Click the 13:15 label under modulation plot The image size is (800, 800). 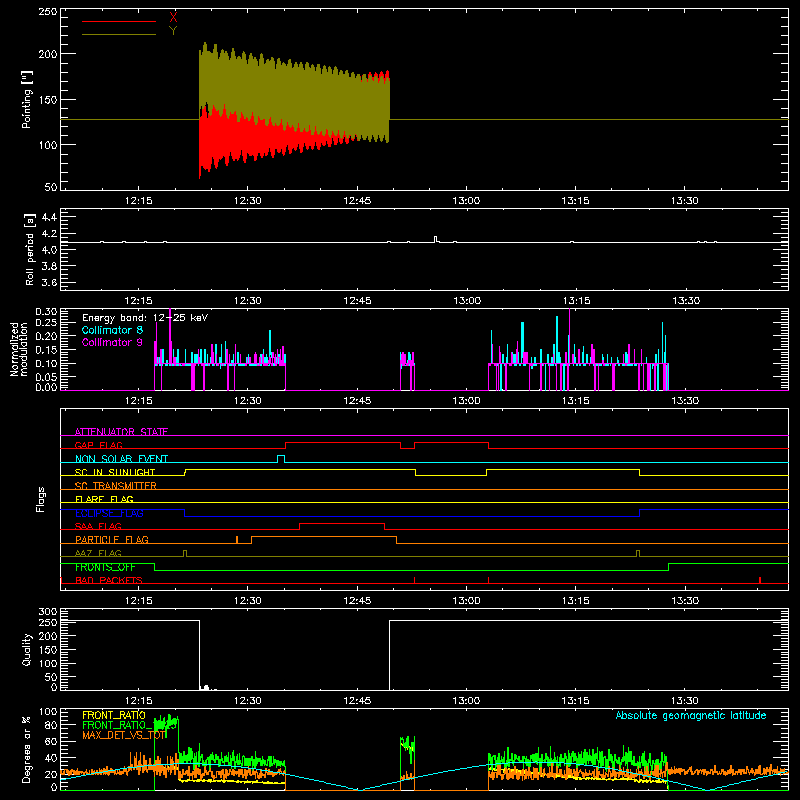point(576,401)
